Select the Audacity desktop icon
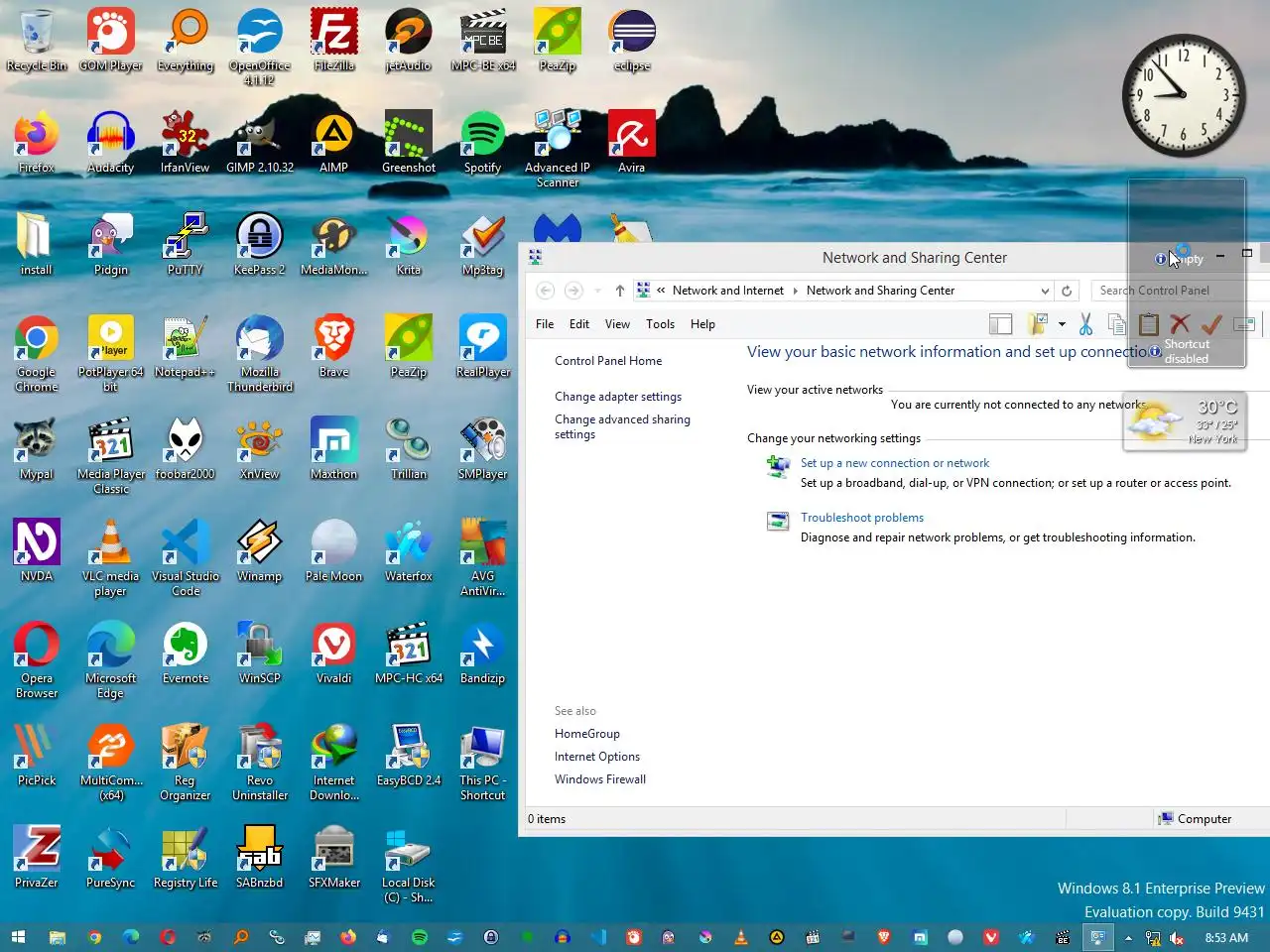The width and height of the screenshot is (1270, 952). click(111, 142)
